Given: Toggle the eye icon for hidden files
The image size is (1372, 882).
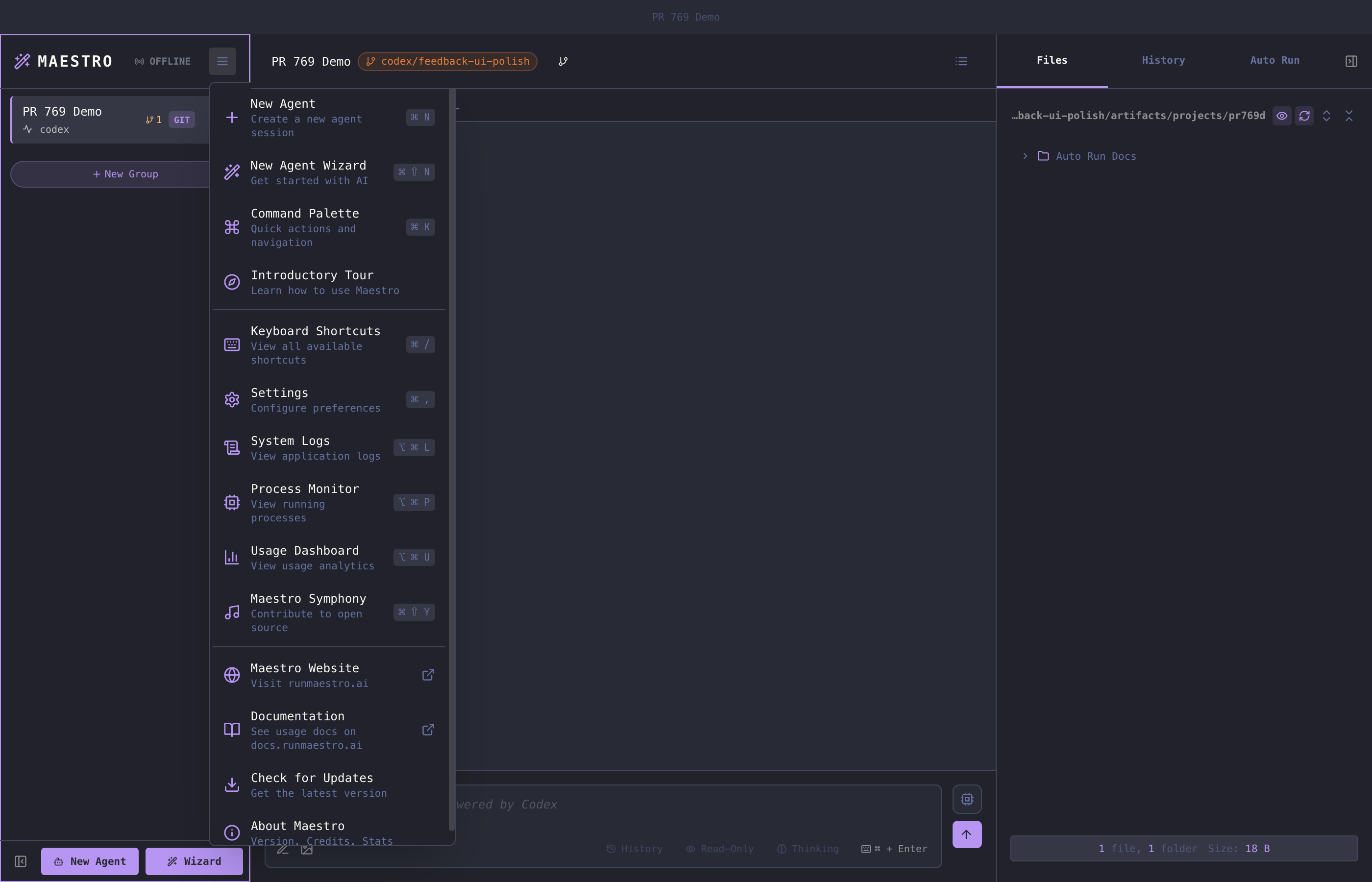Looking at the screenshot, I should (1281, 116).
